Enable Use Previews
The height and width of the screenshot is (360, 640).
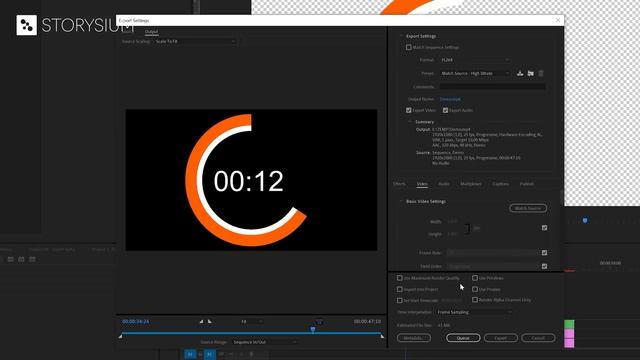pos(475,278)
